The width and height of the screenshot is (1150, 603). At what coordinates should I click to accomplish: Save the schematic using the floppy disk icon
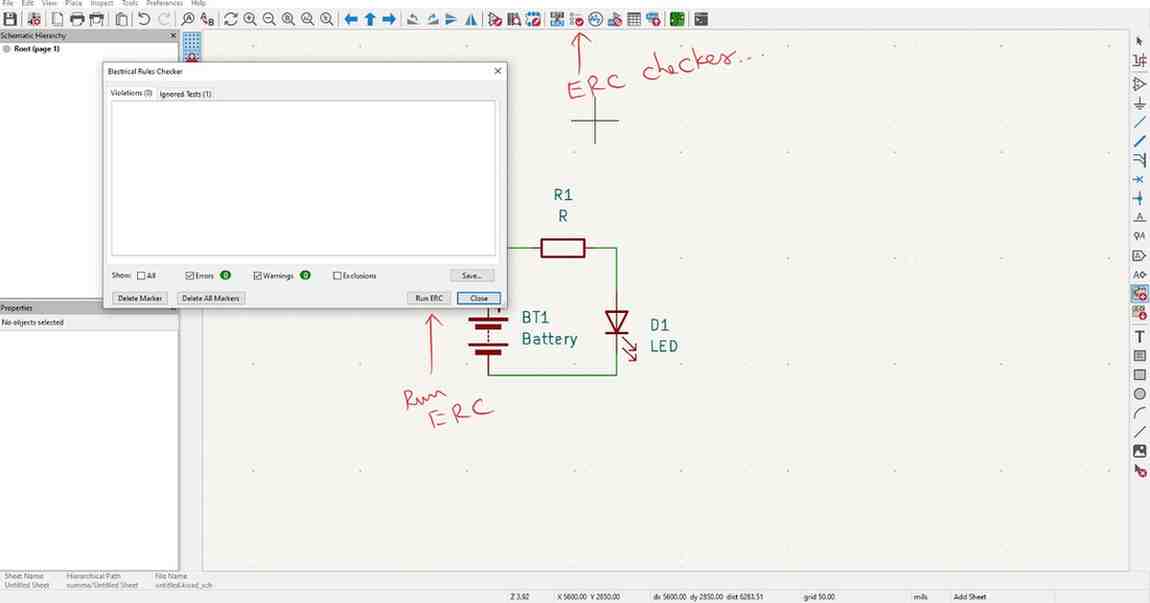(10, 20)
